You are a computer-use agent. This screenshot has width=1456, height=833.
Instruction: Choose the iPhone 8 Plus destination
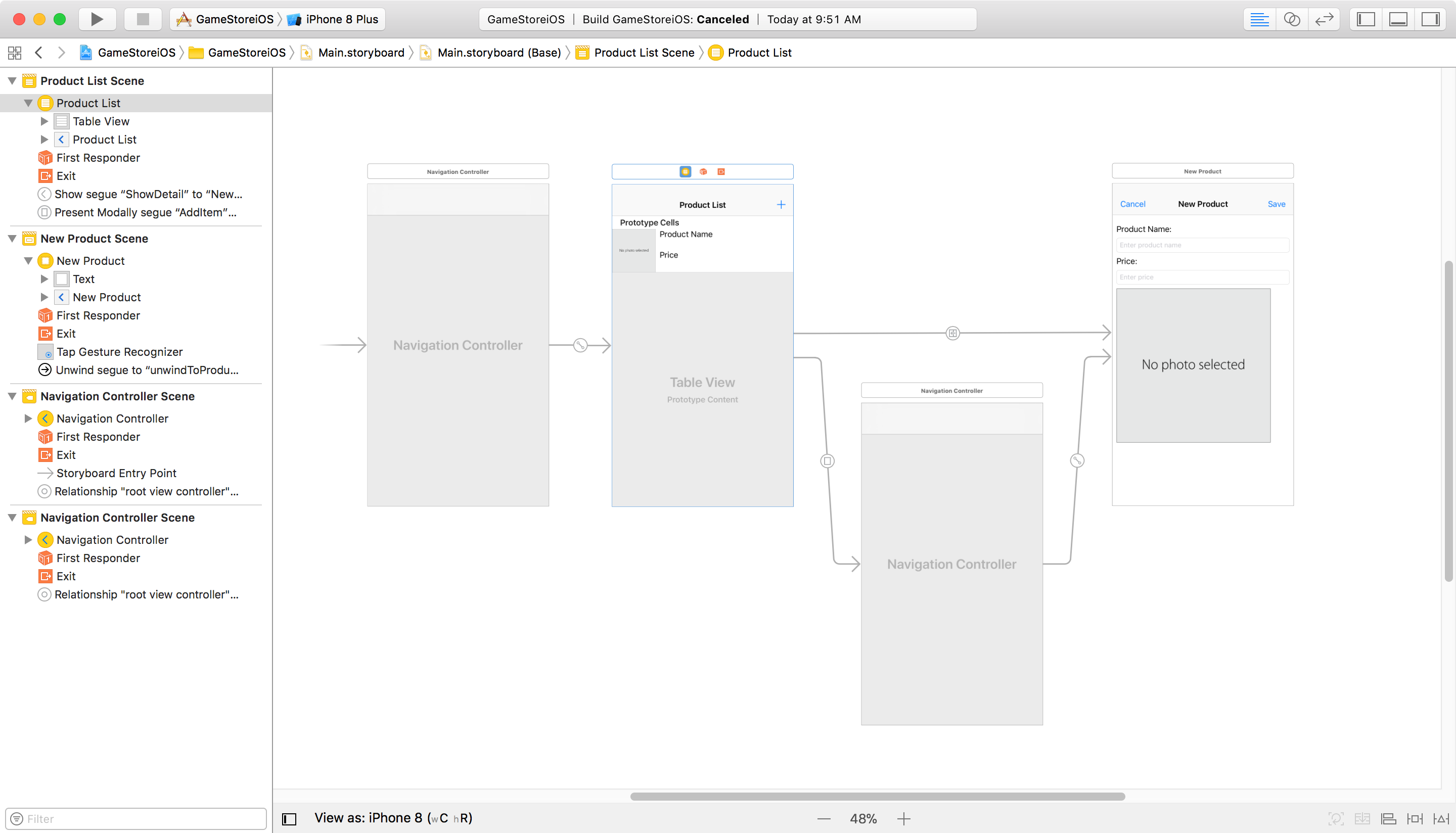pos(333,19)
